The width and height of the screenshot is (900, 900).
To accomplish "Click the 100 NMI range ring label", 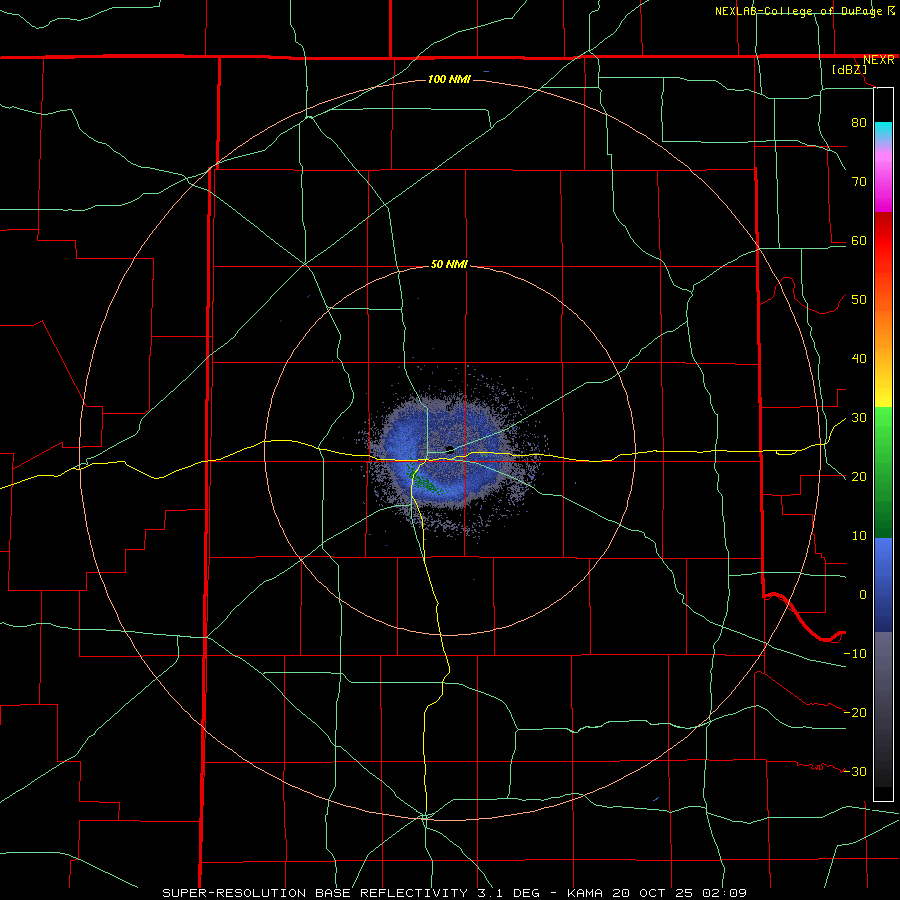I will [449, 79].
